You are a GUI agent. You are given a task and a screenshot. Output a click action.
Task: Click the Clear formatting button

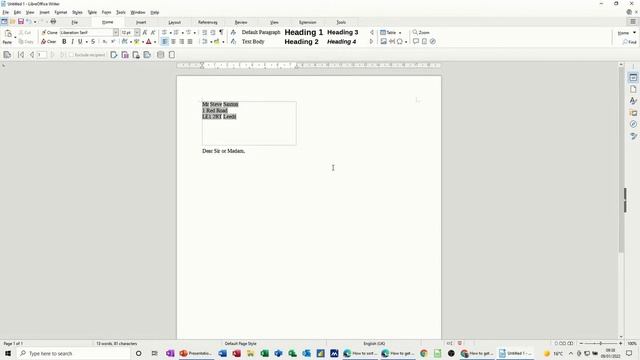click(49, 42)
